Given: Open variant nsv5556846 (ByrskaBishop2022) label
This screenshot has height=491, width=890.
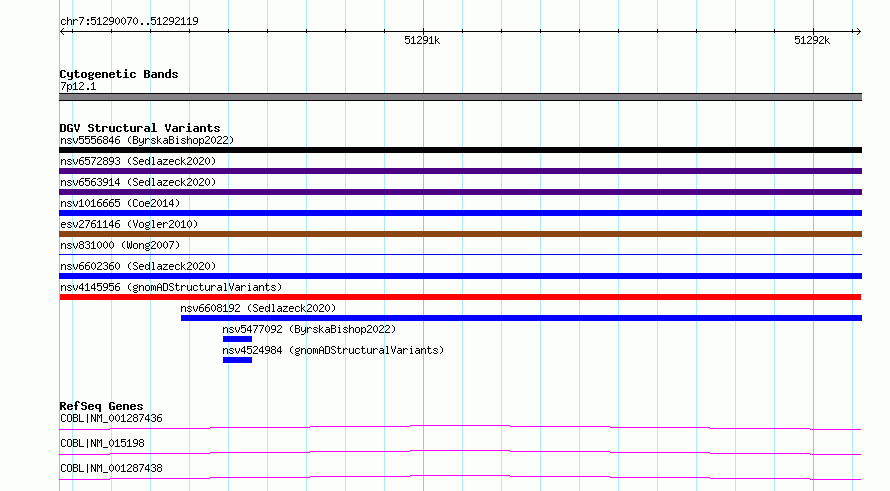Looking at the screenshot, I should [147, 140].
